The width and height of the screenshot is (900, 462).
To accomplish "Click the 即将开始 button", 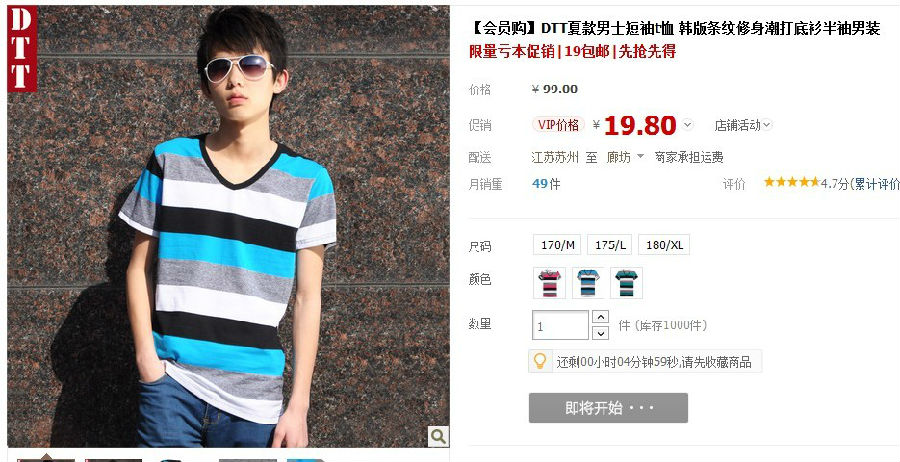I will tap(608, 408).
